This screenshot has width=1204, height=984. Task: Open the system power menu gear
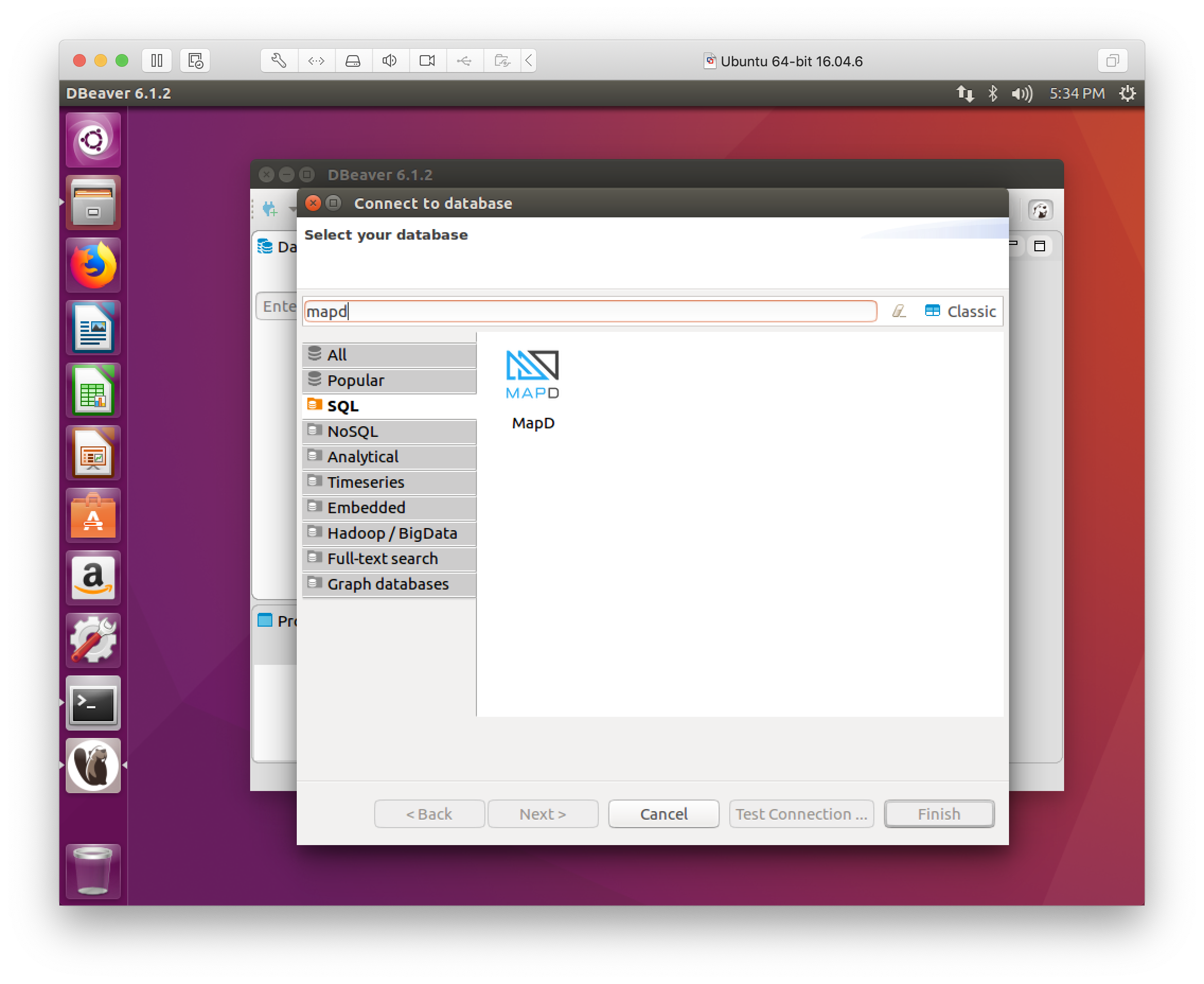tap(1128, 93)
